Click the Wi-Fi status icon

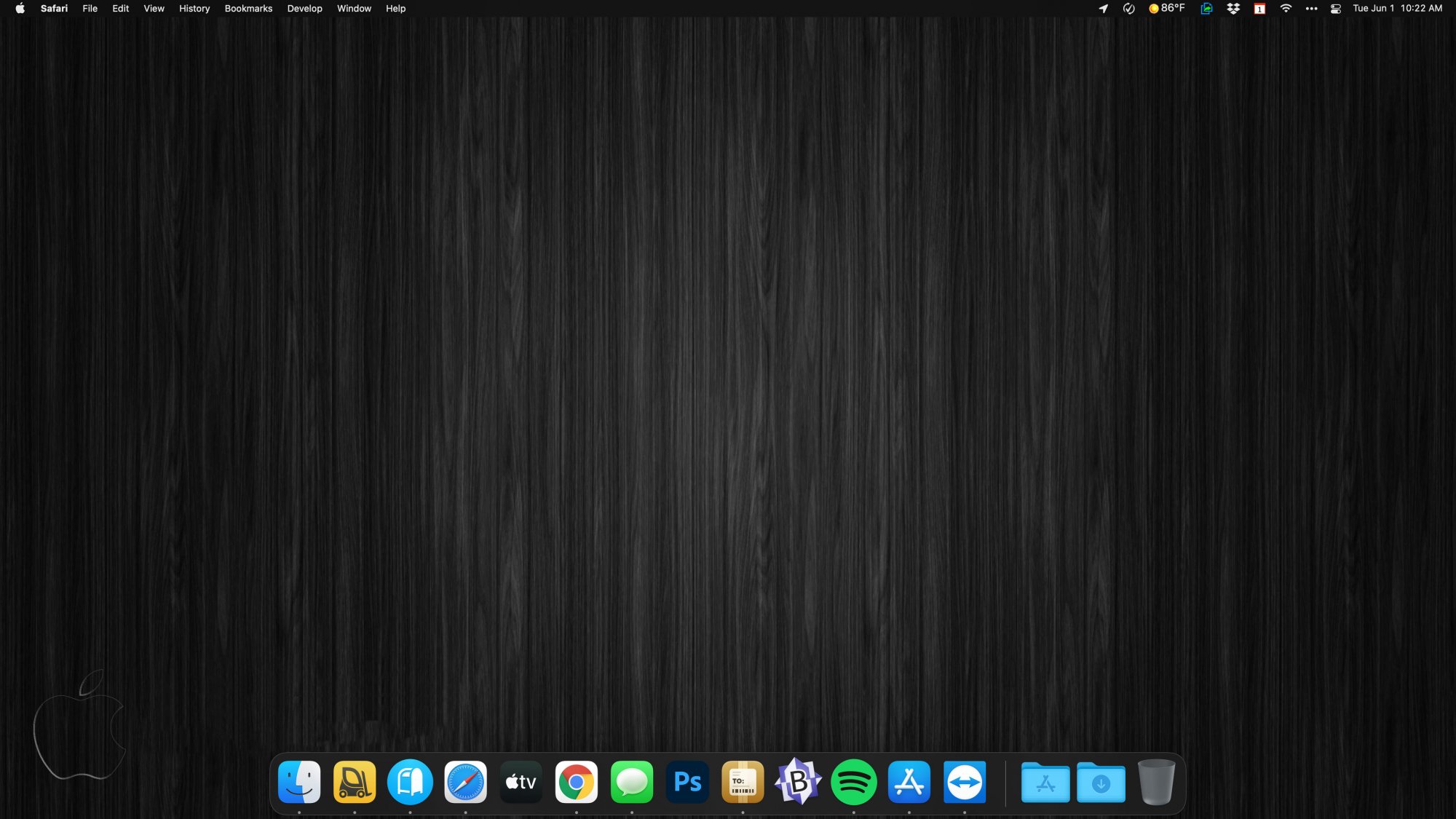point(1286,9)
